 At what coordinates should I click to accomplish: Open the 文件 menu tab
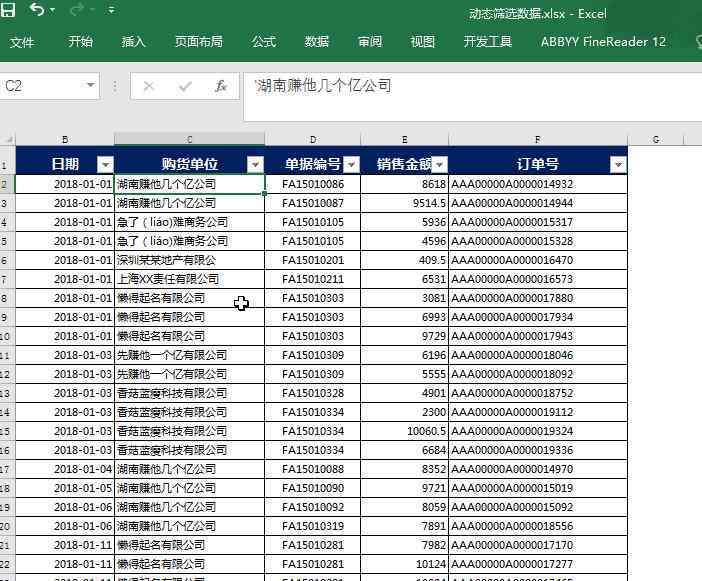point(22,42)
